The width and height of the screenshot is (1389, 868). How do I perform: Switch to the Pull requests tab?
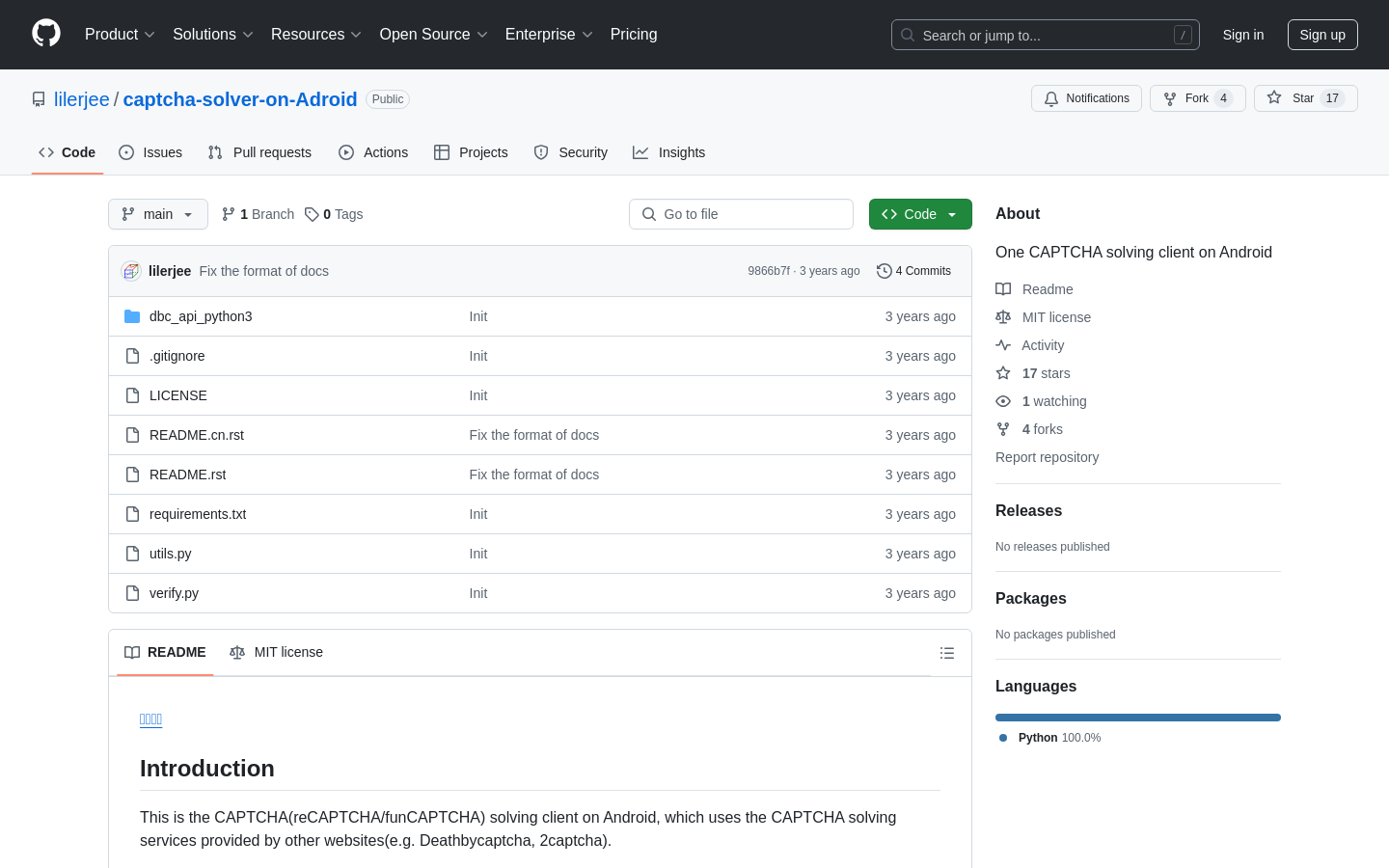click(259, 152)
